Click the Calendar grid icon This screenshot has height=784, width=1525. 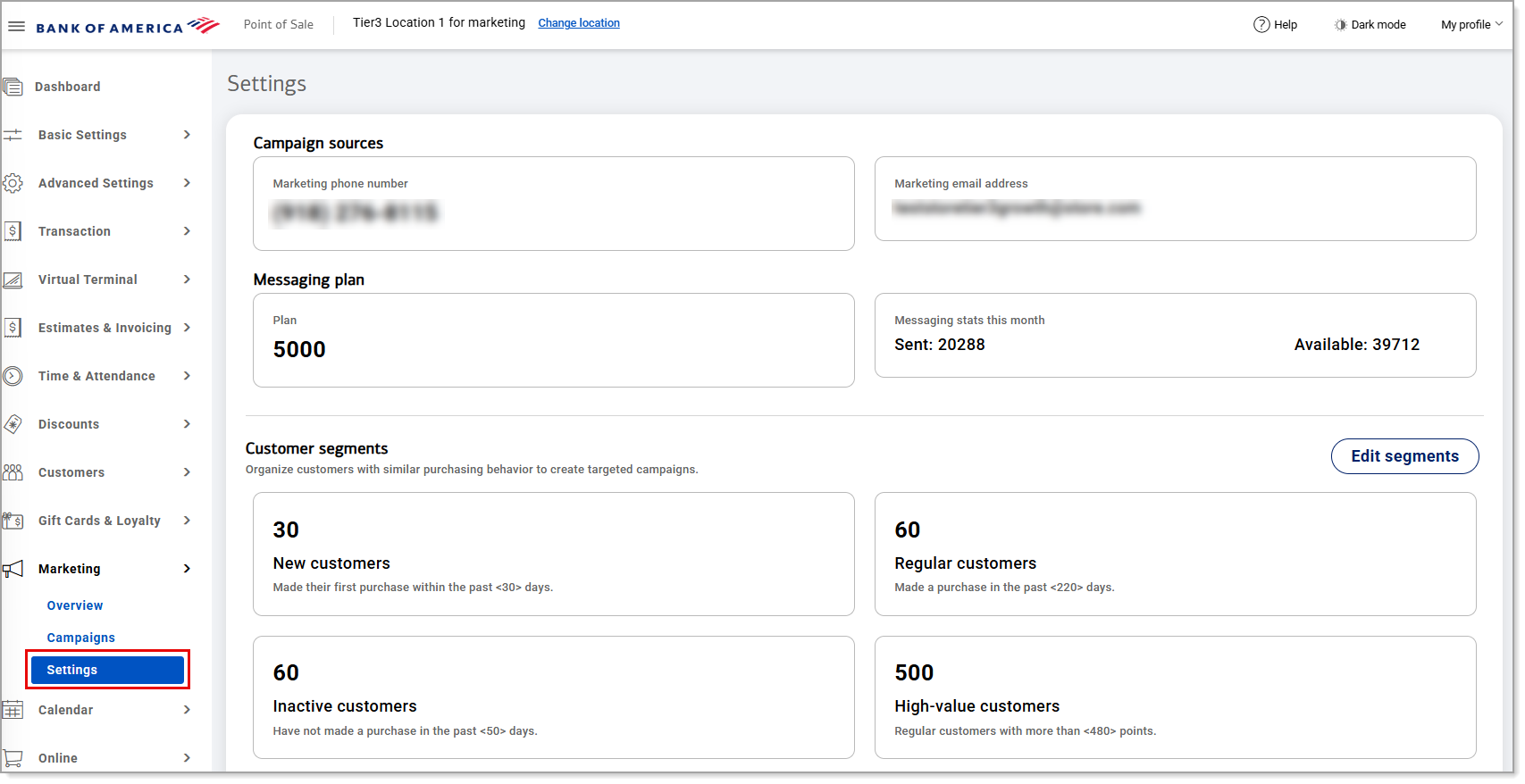pyautogui.click(x=13, y=710)
